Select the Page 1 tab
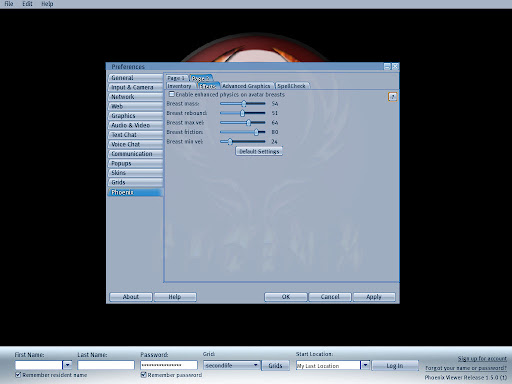The width and height of the screenshot is (512, 384). click(x=176, y=78)
